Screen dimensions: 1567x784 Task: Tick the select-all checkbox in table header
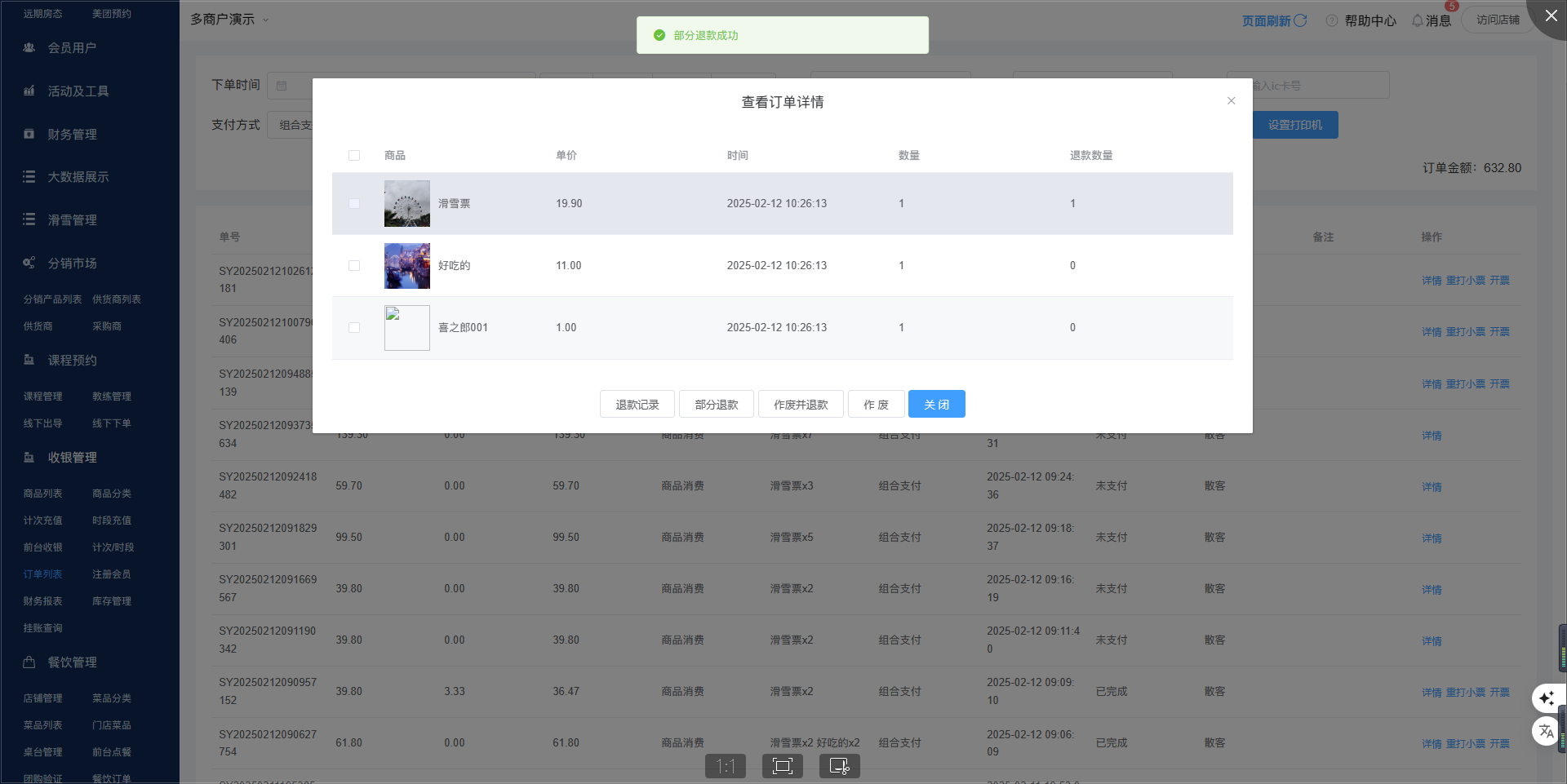click(354, 156)
